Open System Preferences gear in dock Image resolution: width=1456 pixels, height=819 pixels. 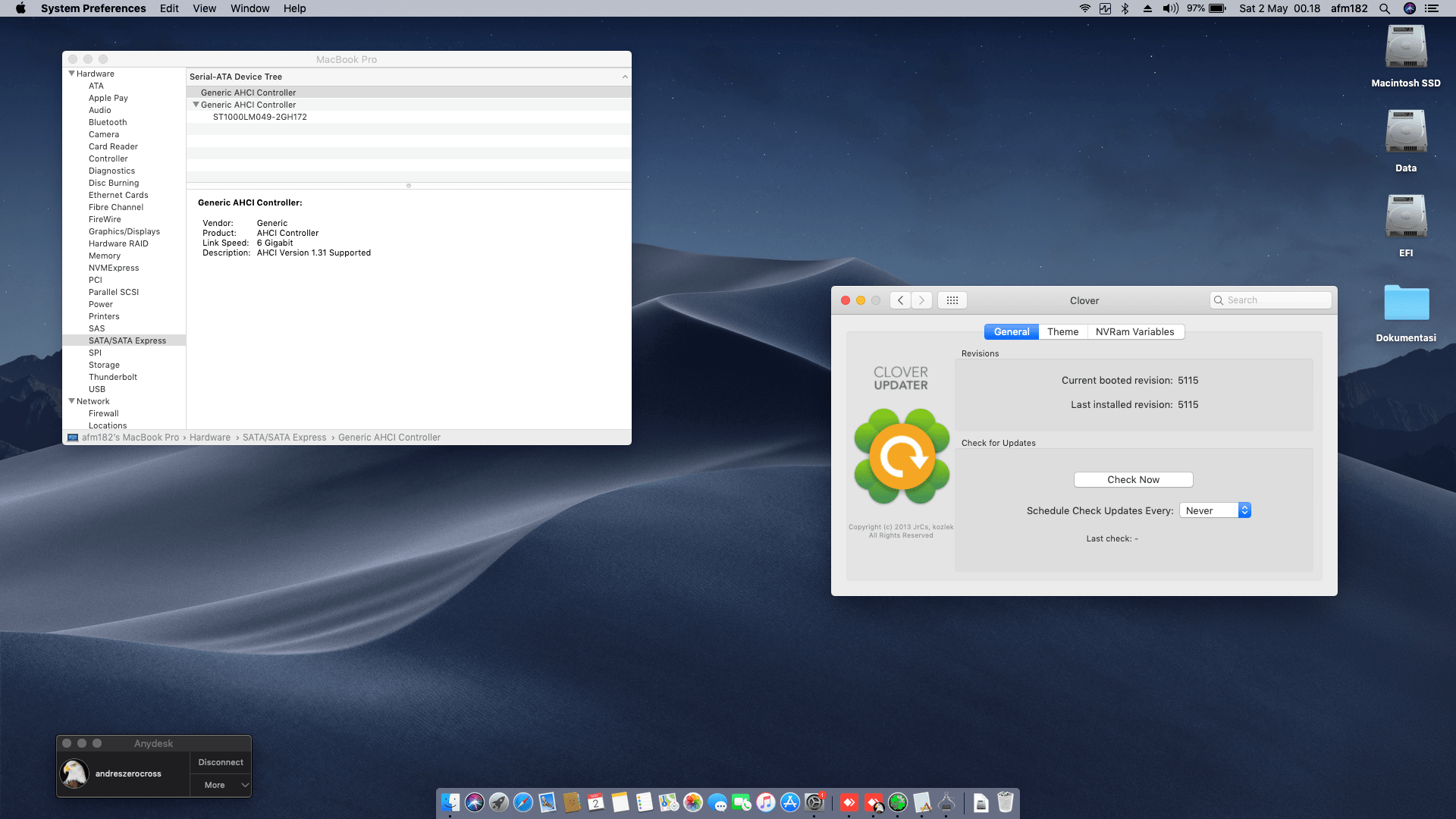click(814, 802)
